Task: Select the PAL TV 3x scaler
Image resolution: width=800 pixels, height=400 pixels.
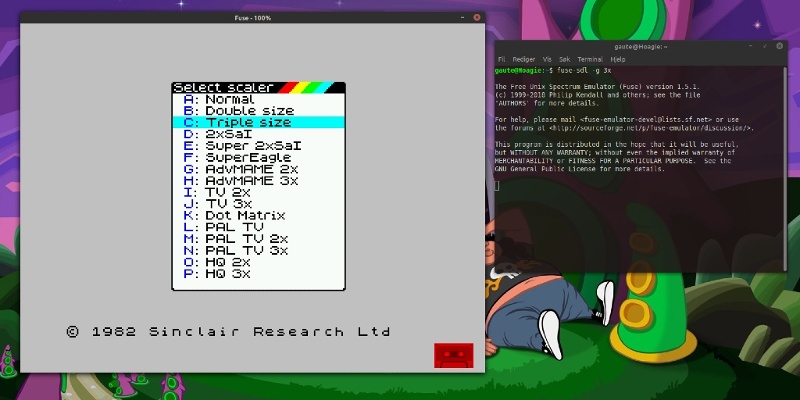Action: (259, 251)
